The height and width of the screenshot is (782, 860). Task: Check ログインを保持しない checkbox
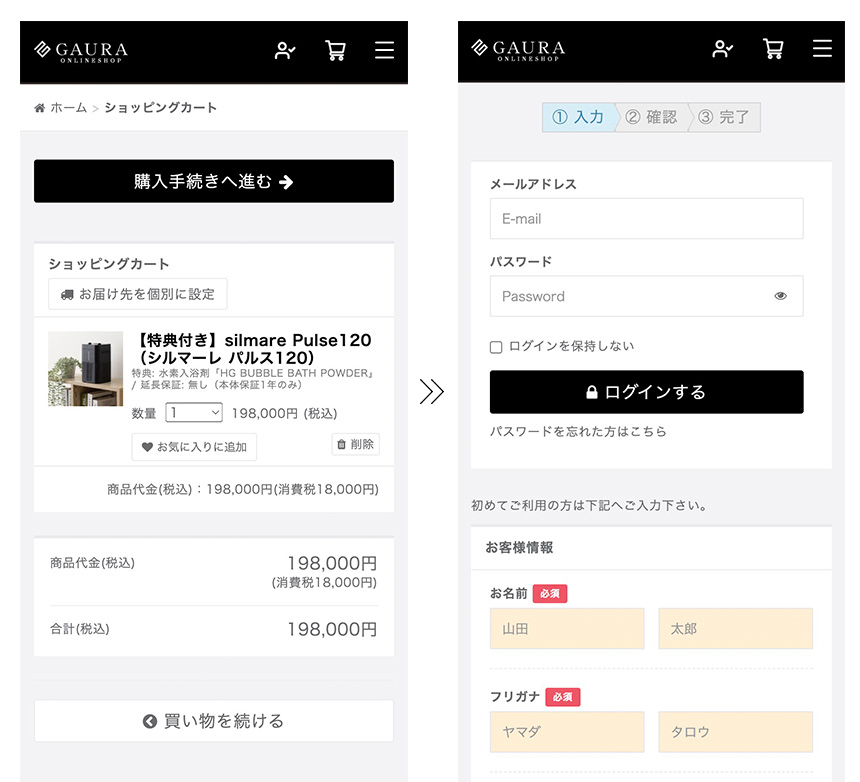496,347
